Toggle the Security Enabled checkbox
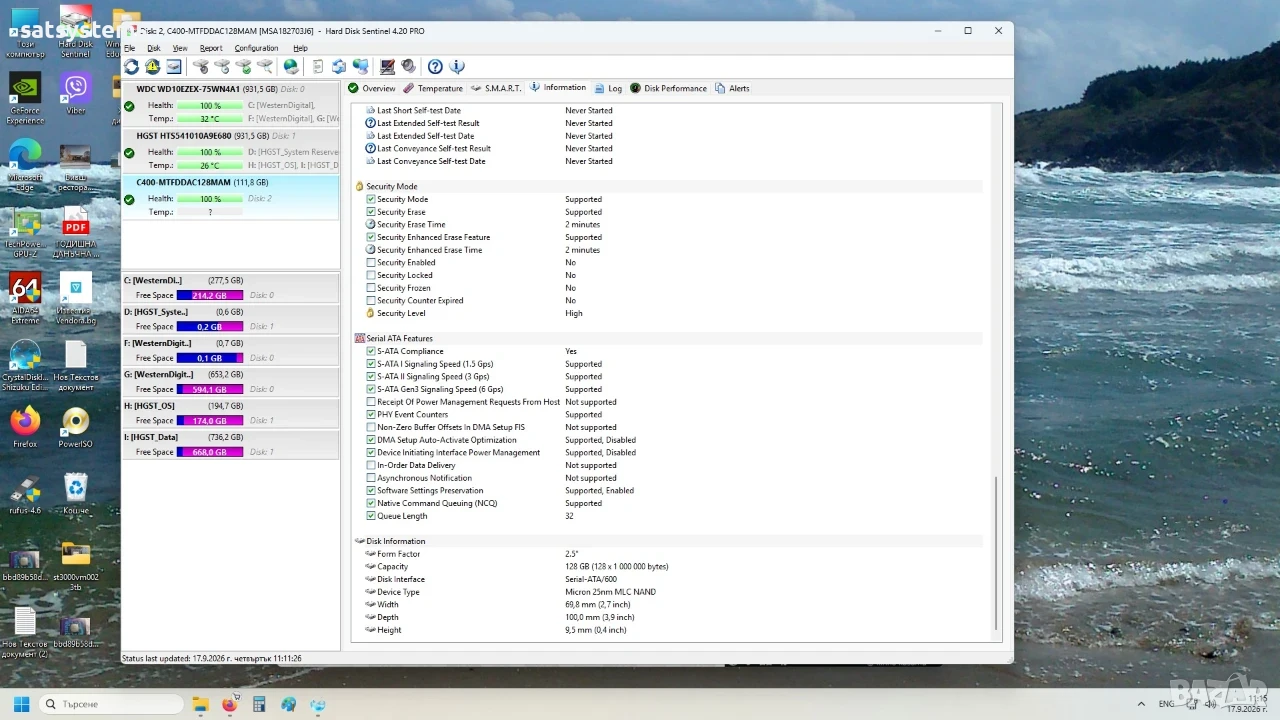Image resolution: width=1280 pixels, height=720 pixels. coord(371,263)
